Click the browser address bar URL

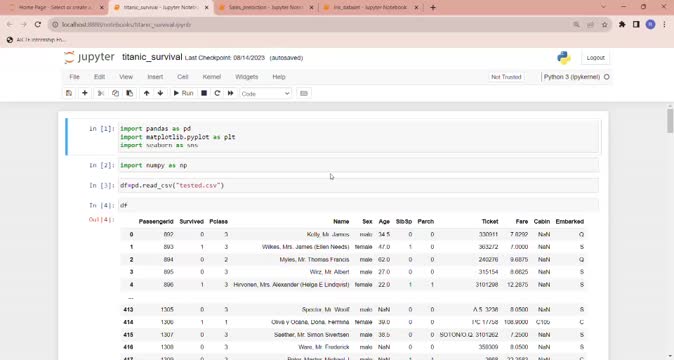[126, 25]
